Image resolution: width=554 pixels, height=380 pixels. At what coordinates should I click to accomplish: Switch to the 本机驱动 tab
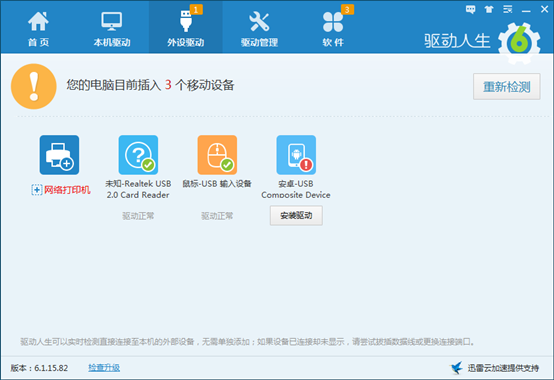[x=112, y=28]
